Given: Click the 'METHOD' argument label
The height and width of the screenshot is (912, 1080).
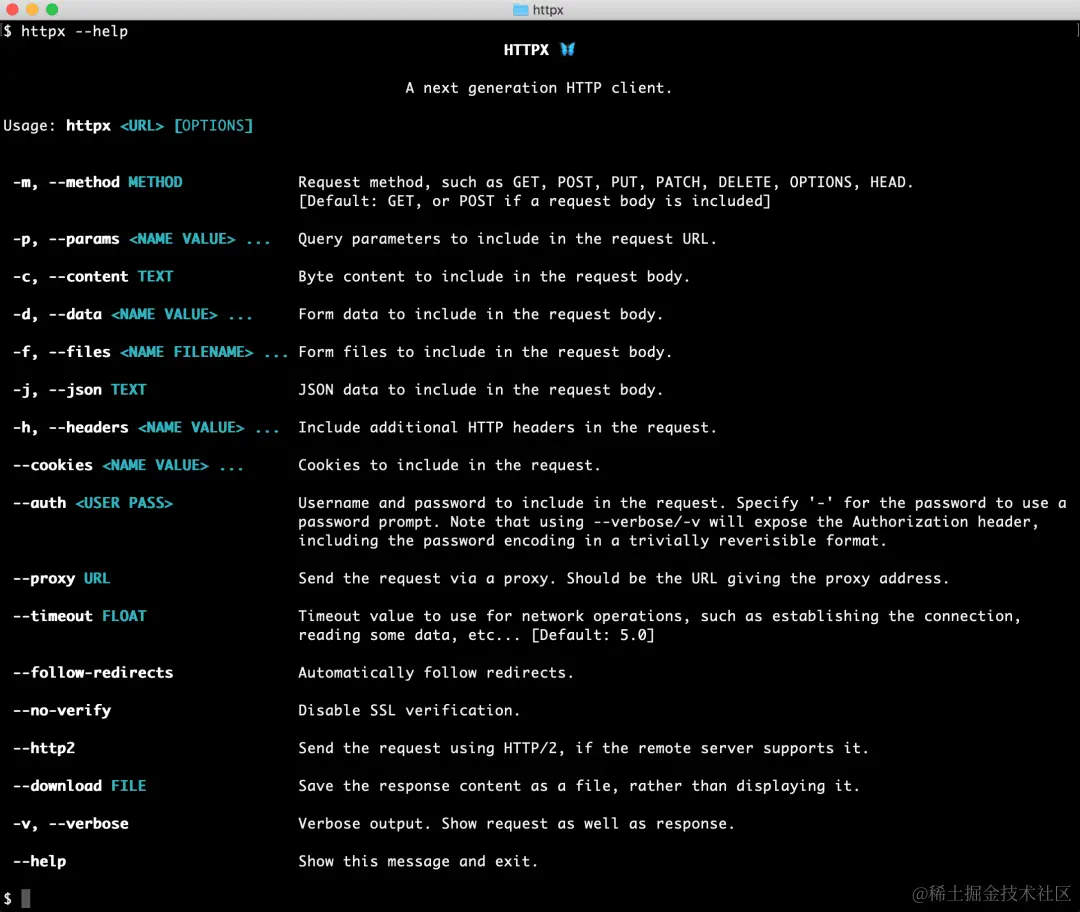Looking at the screenshot, I should point(156,182).
